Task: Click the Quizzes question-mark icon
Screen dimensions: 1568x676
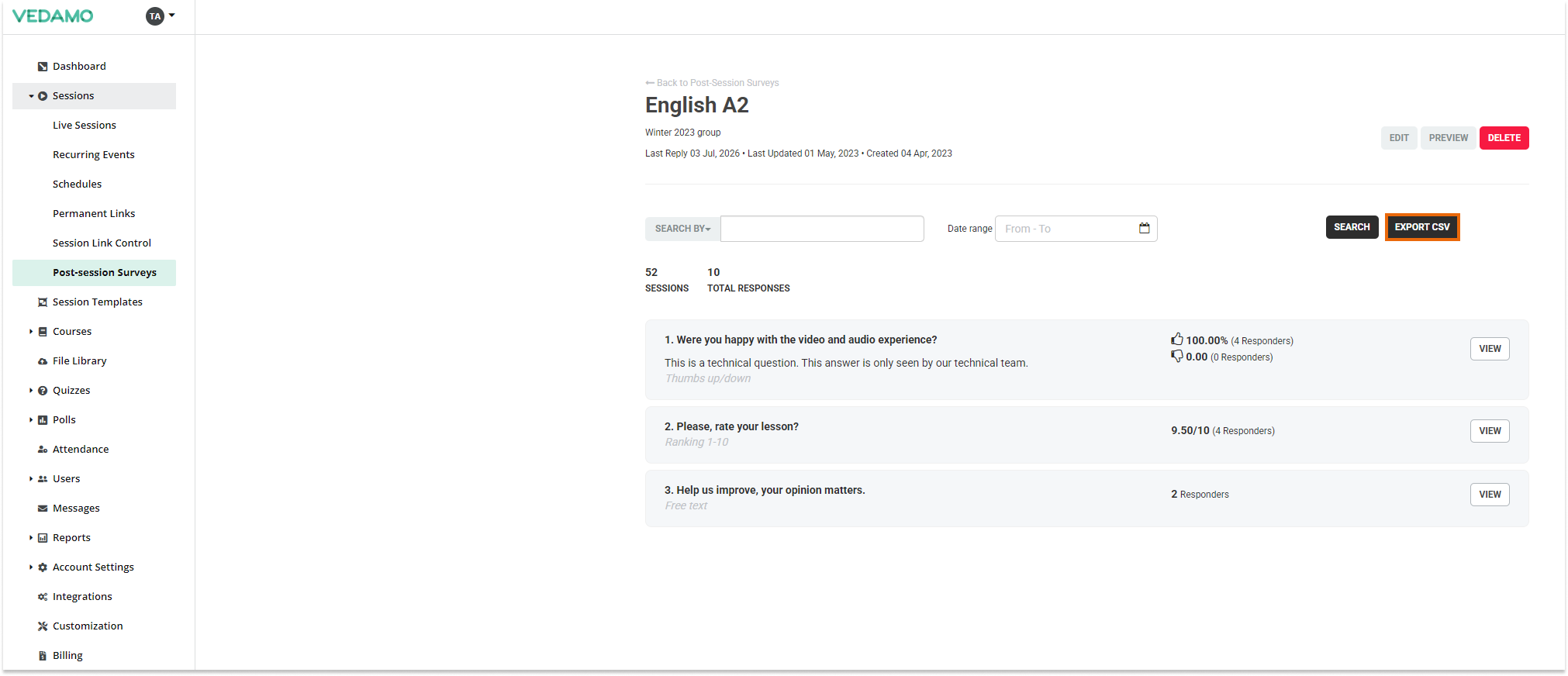Action: click(43, 391)
